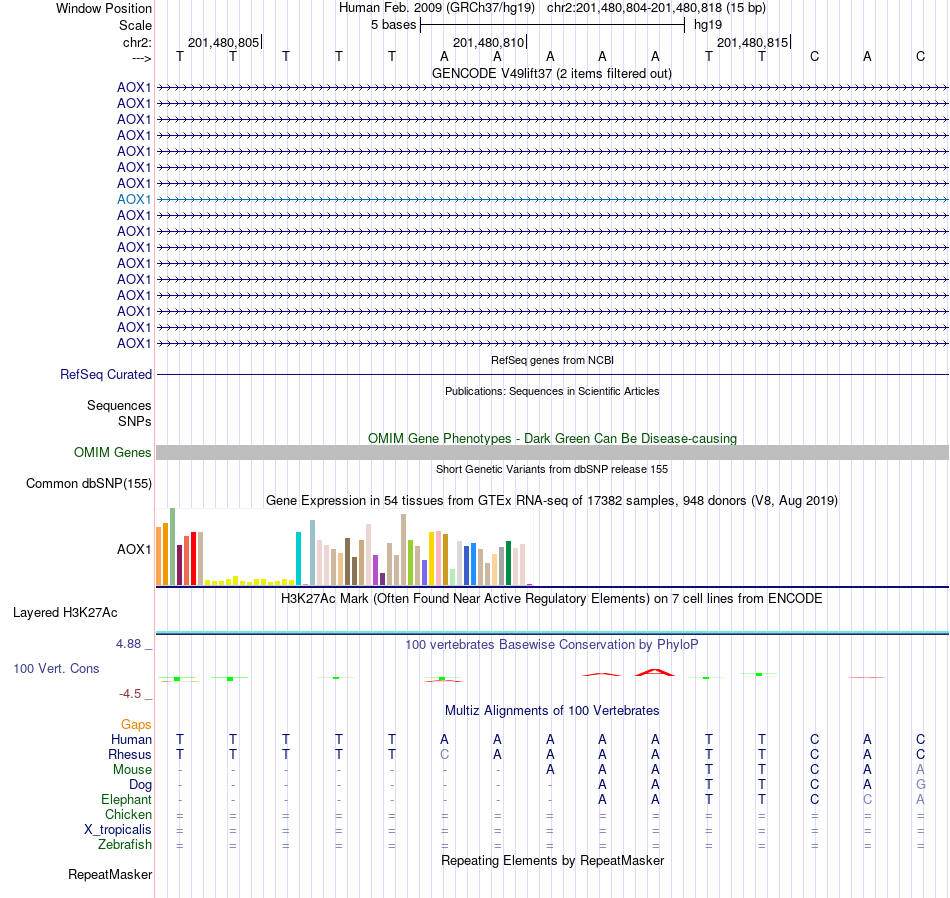Image resolution: width=950 pixels, height=898 pixels.
Task: Click the RepeatMasker track label
Action: pyautogui.click(x=110, y=874)
